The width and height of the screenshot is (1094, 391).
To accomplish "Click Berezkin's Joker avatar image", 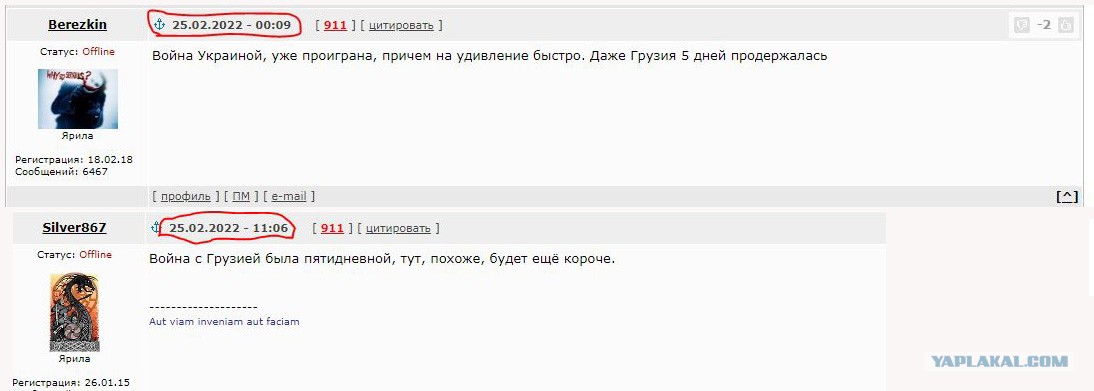I will click(x=77, y=98).
